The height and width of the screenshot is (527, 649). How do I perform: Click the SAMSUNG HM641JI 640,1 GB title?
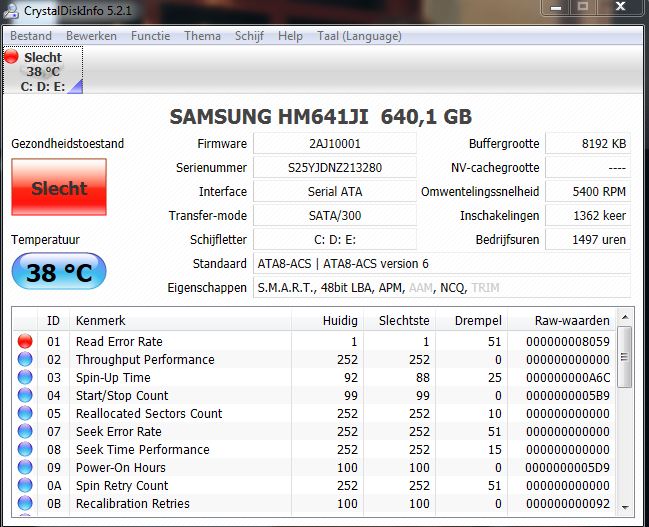pos(321,116)
